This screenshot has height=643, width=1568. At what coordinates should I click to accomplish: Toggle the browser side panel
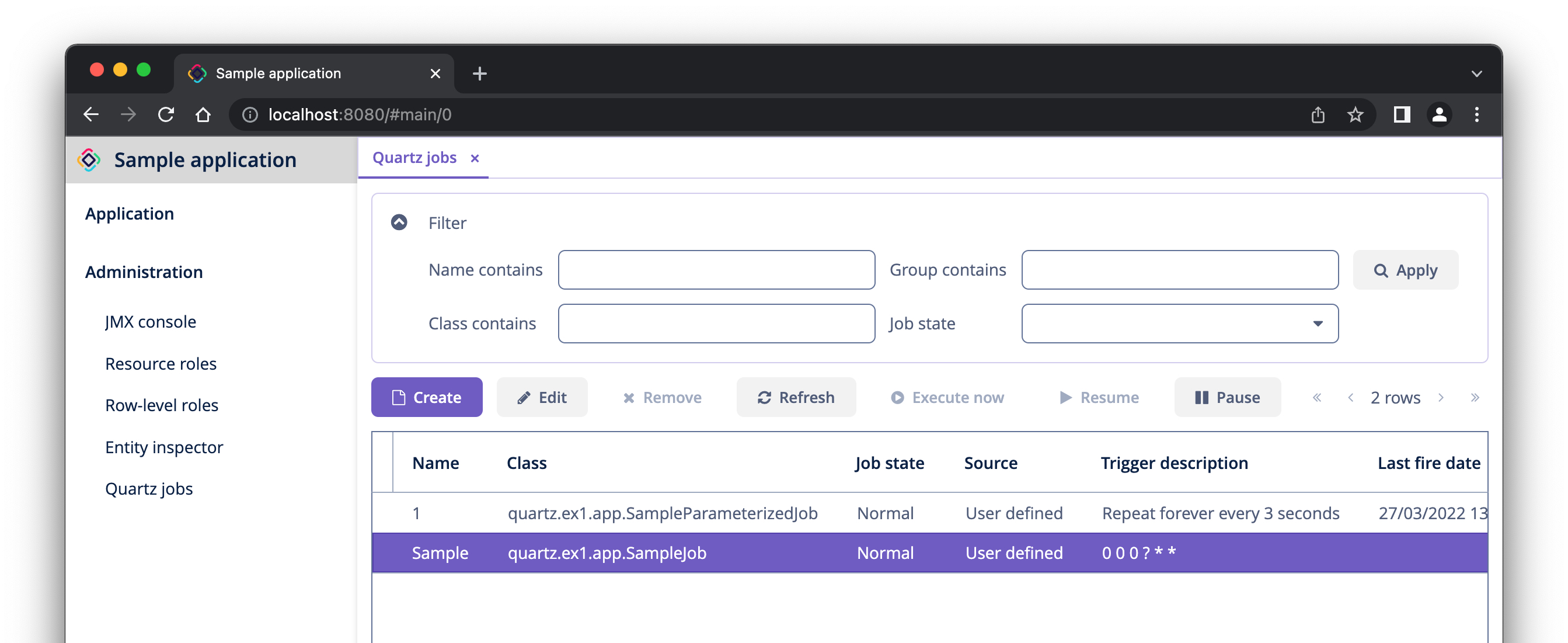(x=1402, y=114)
